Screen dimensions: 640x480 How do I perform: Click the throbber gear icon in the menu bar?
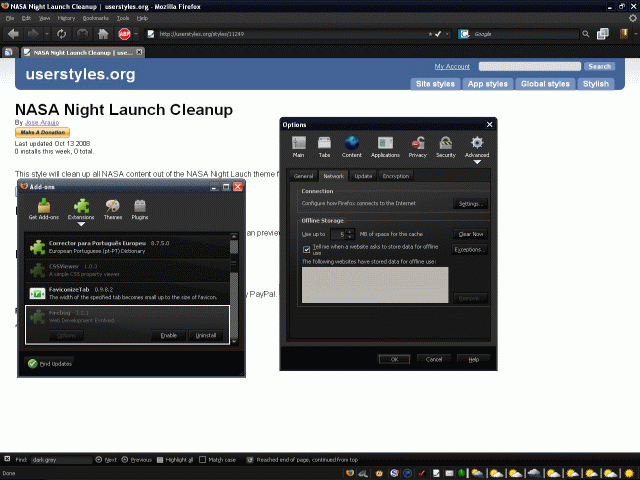click(x=633, y=18)
